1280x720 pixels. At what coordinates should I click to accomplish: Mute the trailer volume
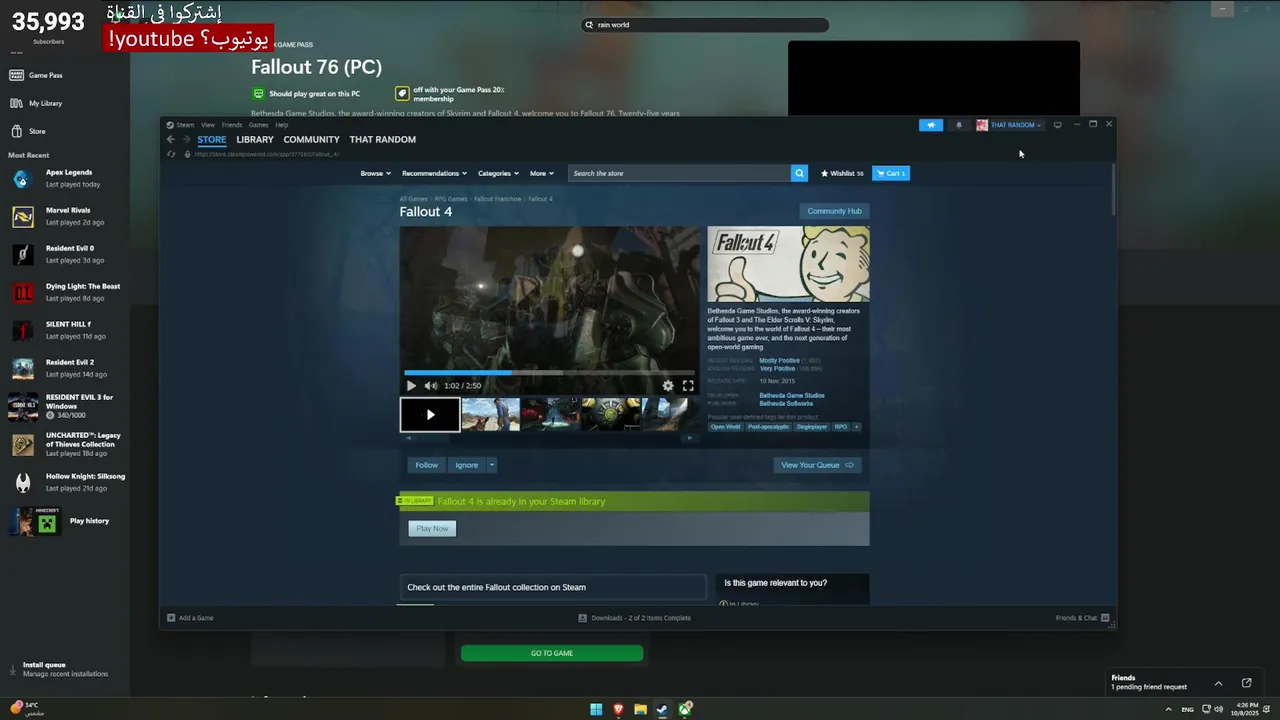[431, 385]
